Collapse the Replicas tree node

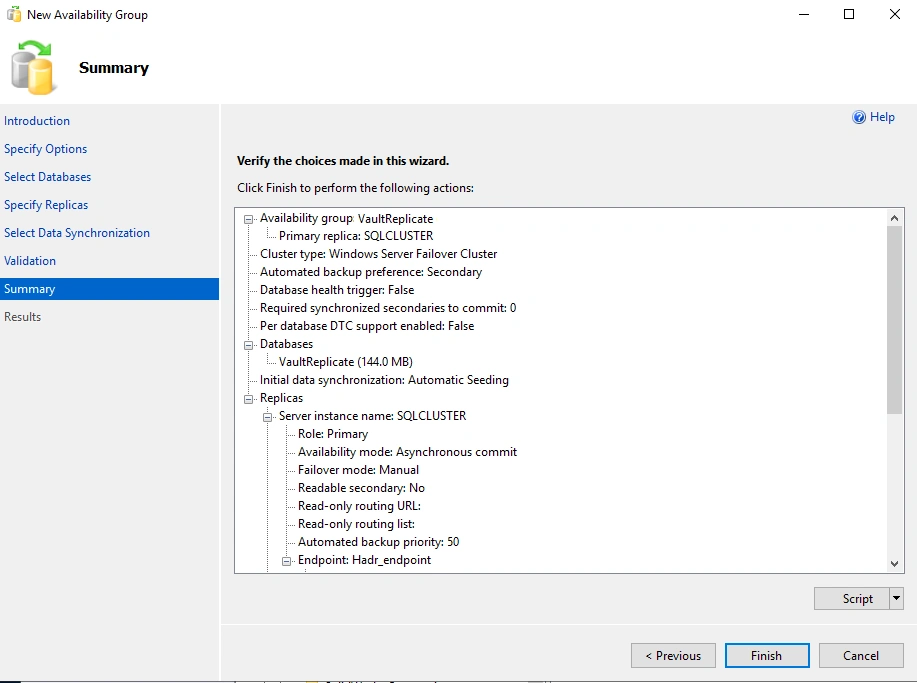click(x=249, y=398)
